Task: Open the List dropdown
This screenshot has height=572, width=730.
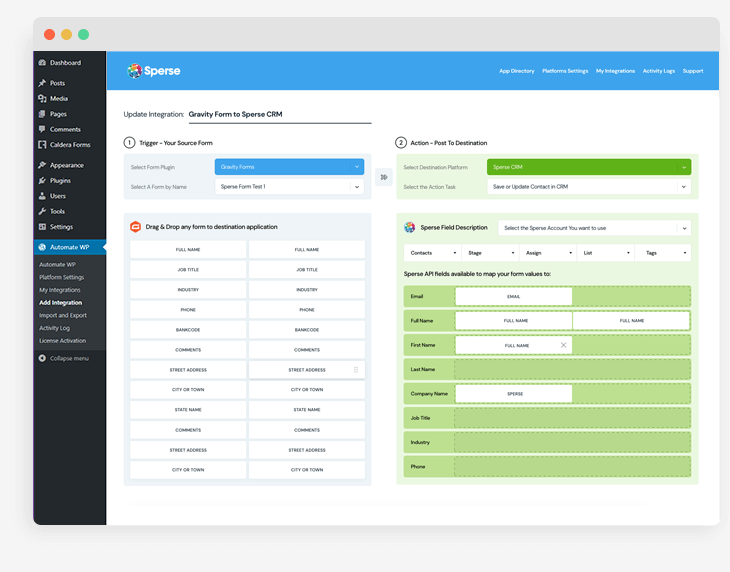Action: tap(606, 253)
